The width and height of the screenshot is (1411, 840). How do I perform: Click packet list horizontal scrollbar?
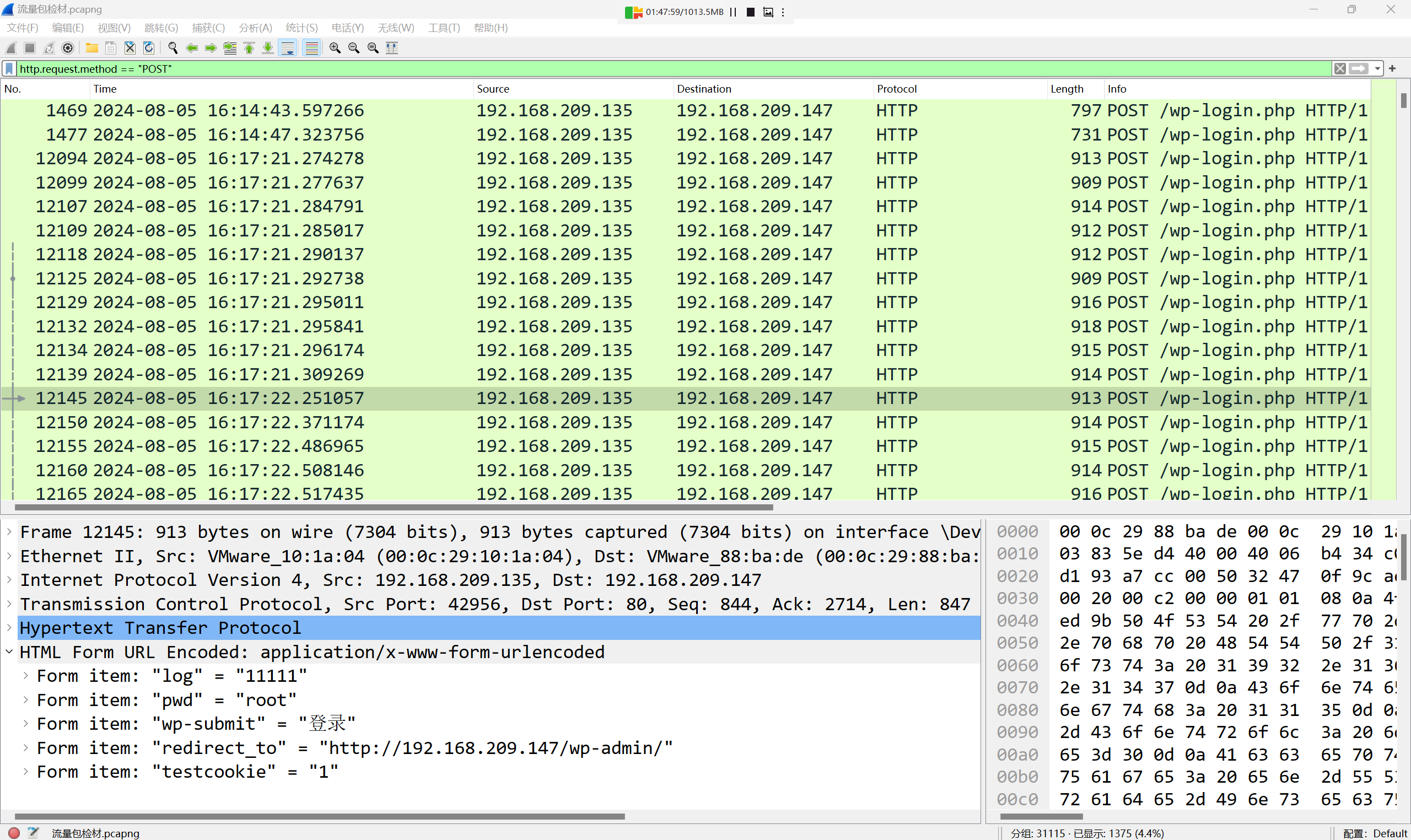[394, 508]
